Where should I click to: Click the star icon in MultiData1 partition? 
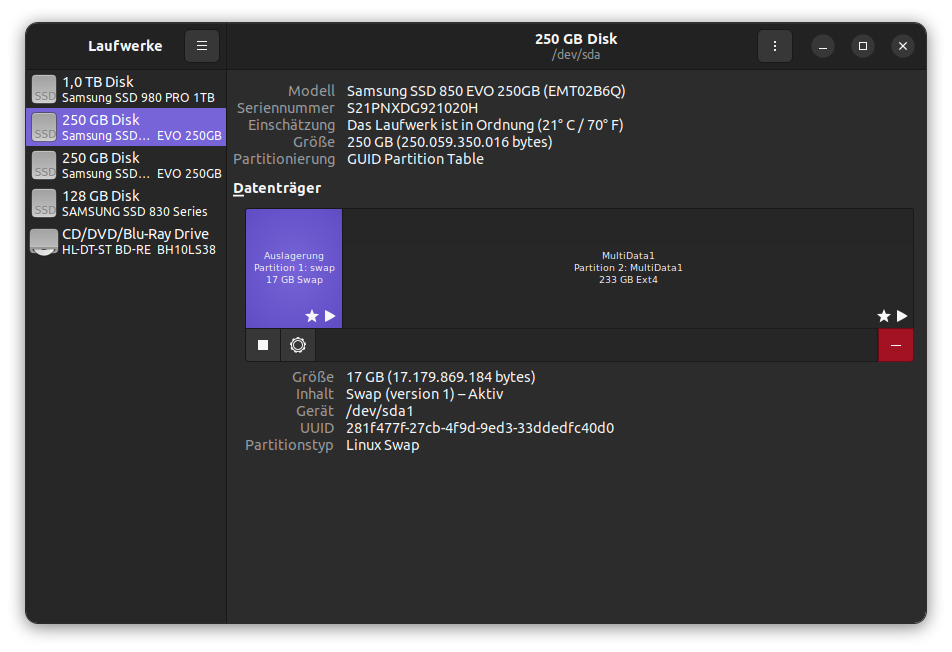pyautogui.click(x=883, y=316)
